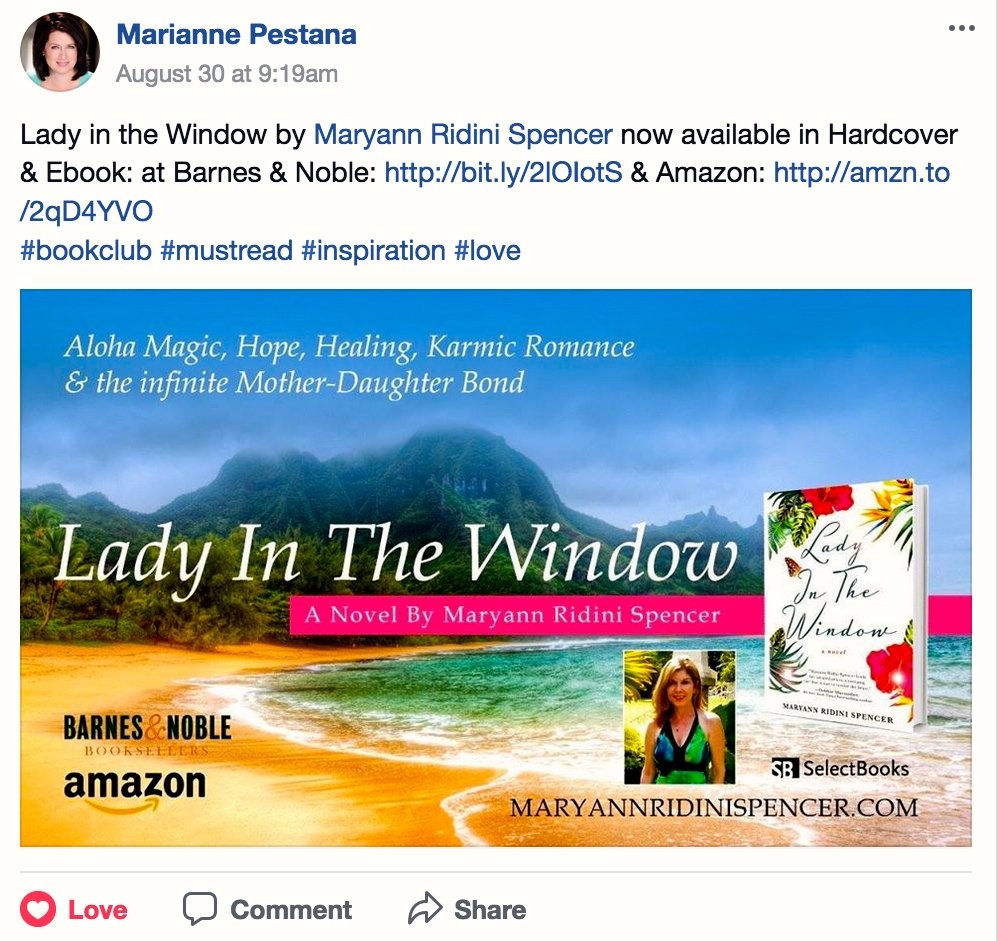
Task: Click the Share arrow icon
Action: [425, 908]
